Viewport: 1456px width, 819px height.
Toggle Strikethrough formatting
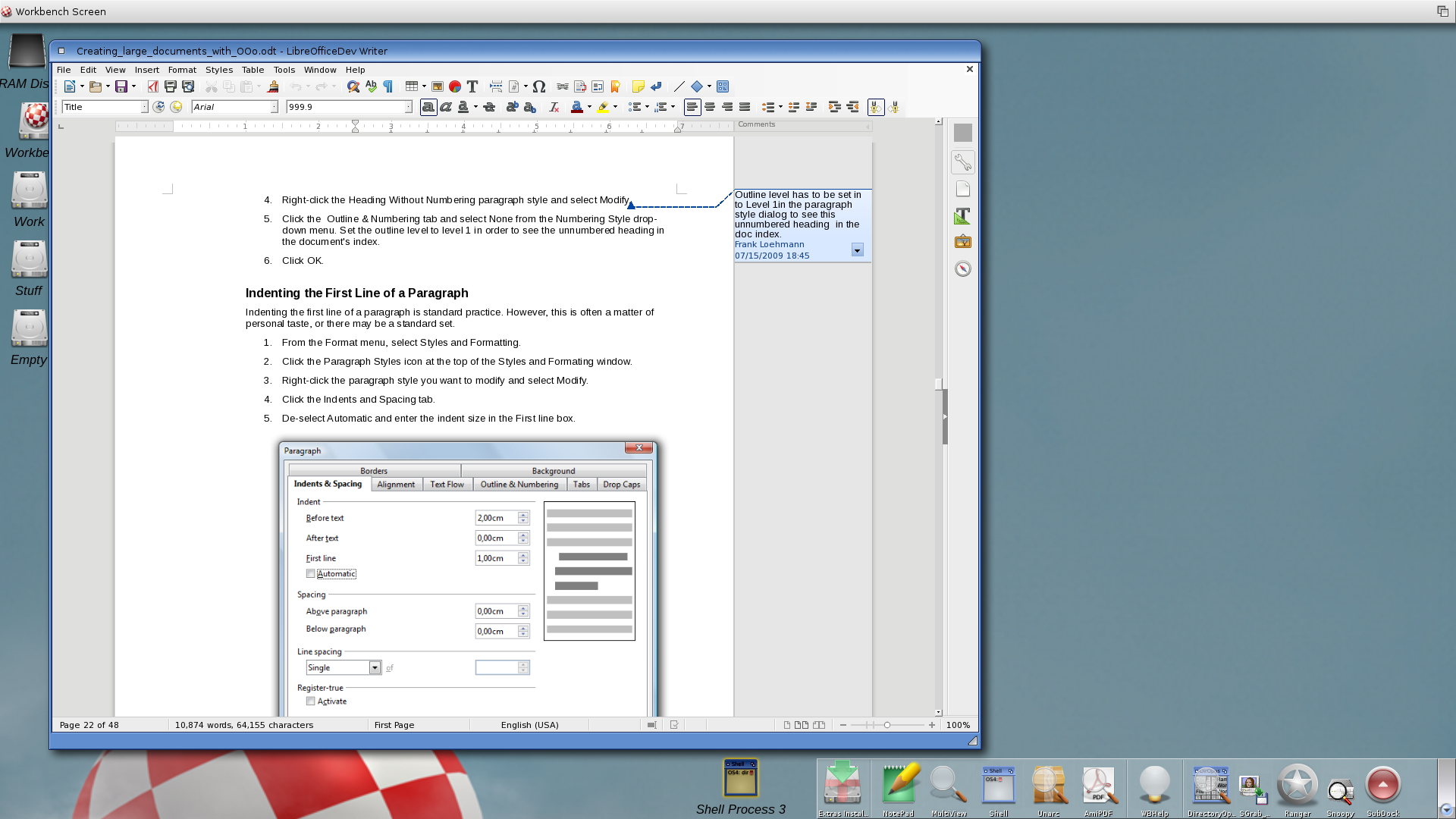point(489,107)
